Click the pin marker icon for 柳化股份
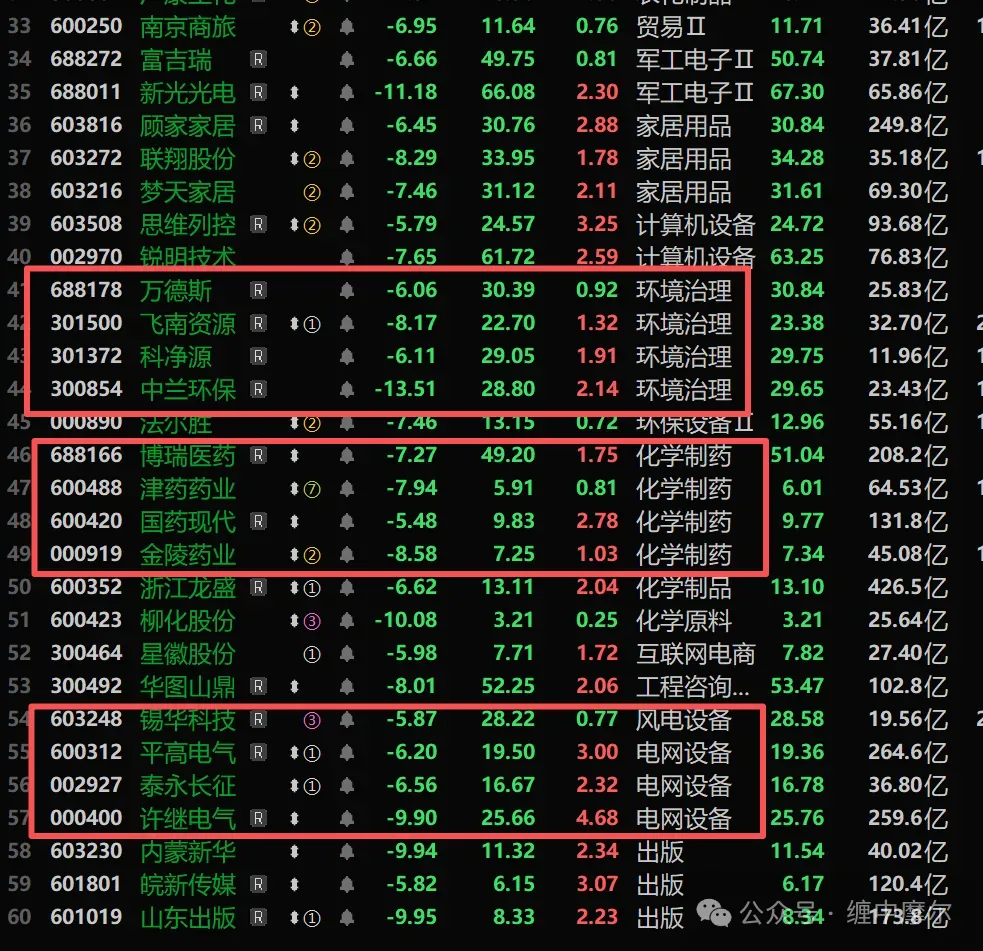 coord(294,621)
